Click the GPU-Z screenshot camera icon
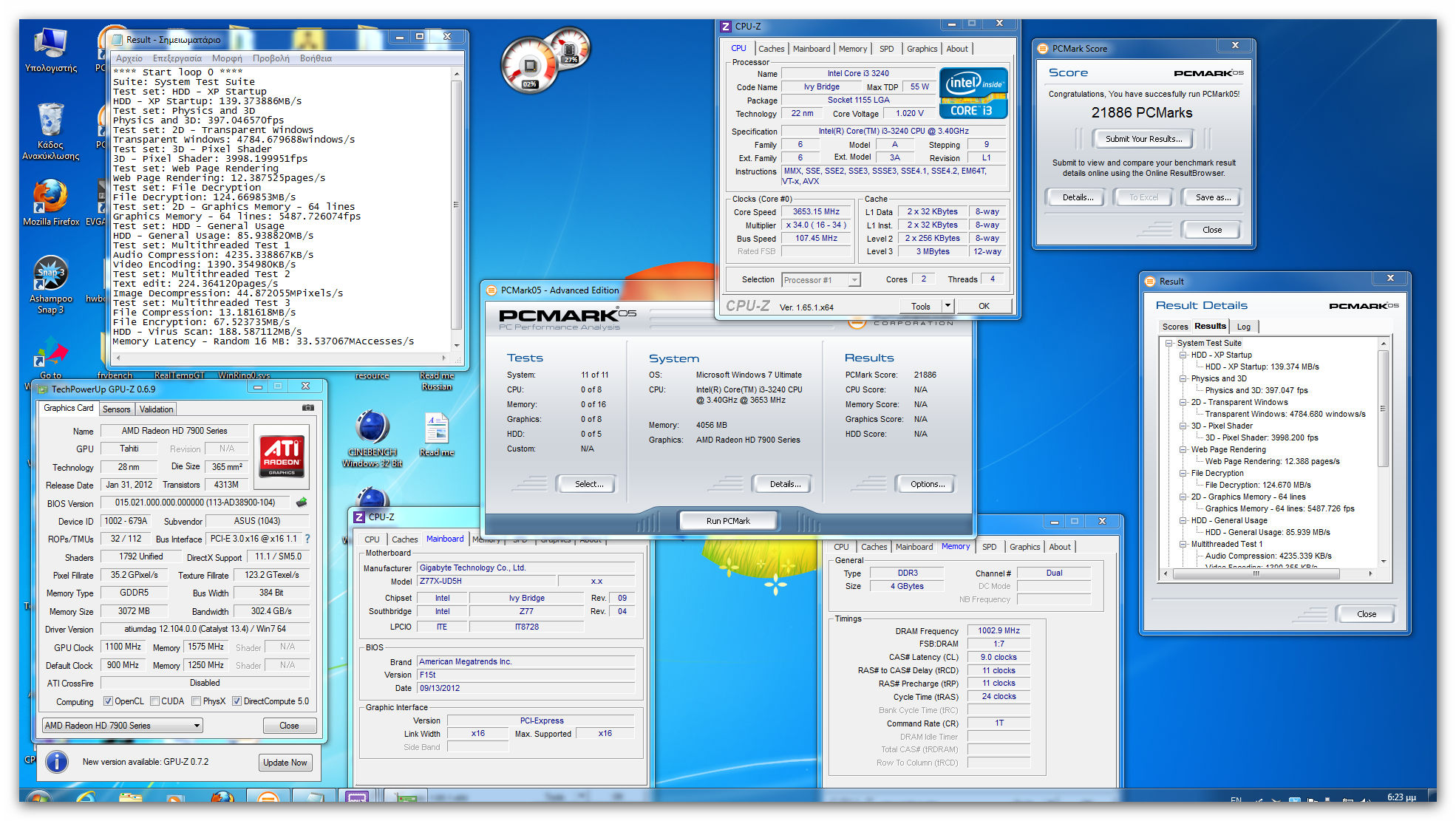Screen dimensions: 1456x821 (x=308, y=408)
